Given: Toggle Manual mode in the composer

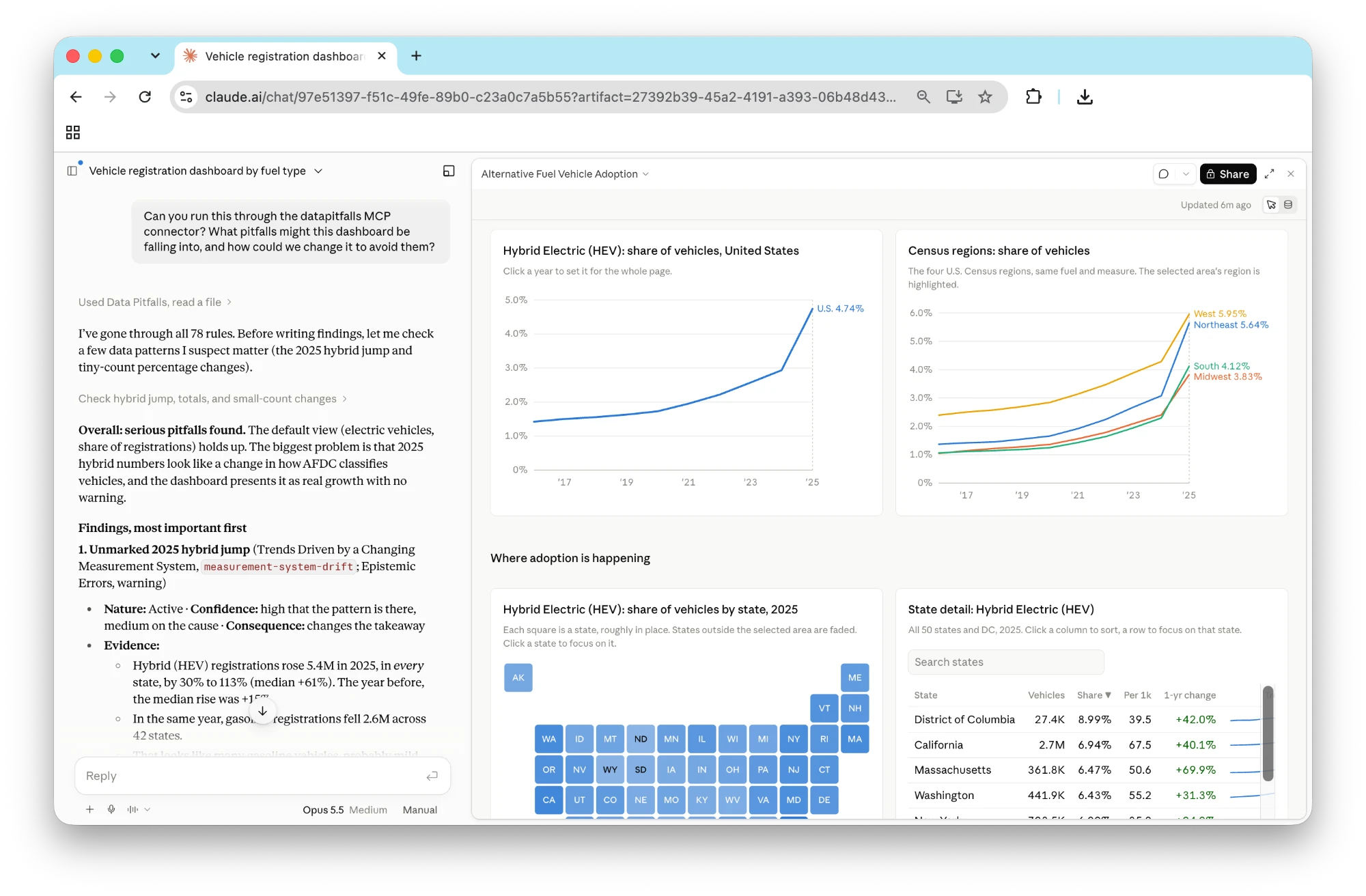Looking at the screenshot, I should point(419,810).
